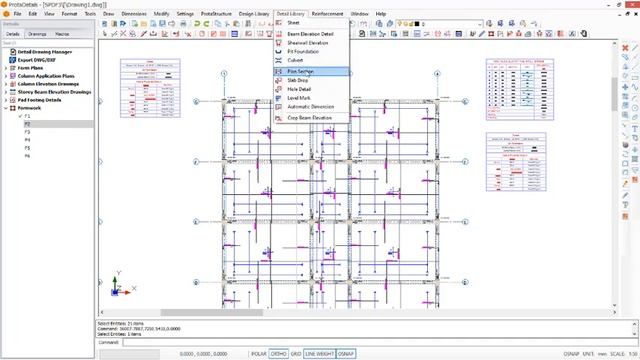
Task: Select Shearwall Elevation entry
Action: point(311,43)
